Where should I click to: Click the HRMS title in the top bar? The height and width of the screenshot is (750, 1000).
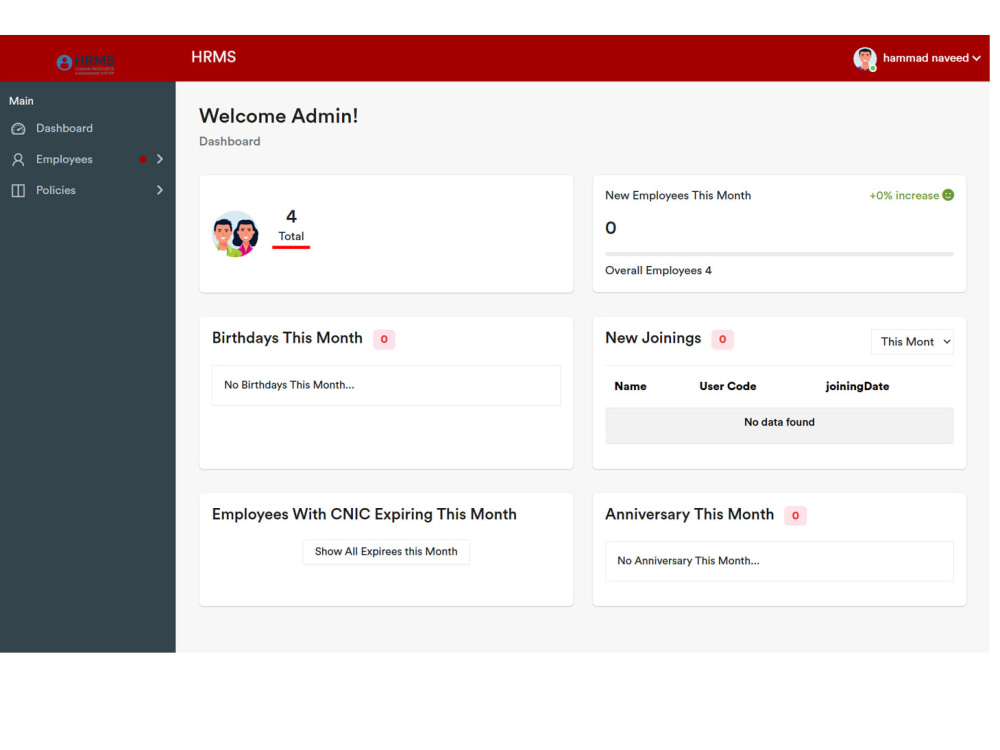pyautogui.click(x=214, y=57)
